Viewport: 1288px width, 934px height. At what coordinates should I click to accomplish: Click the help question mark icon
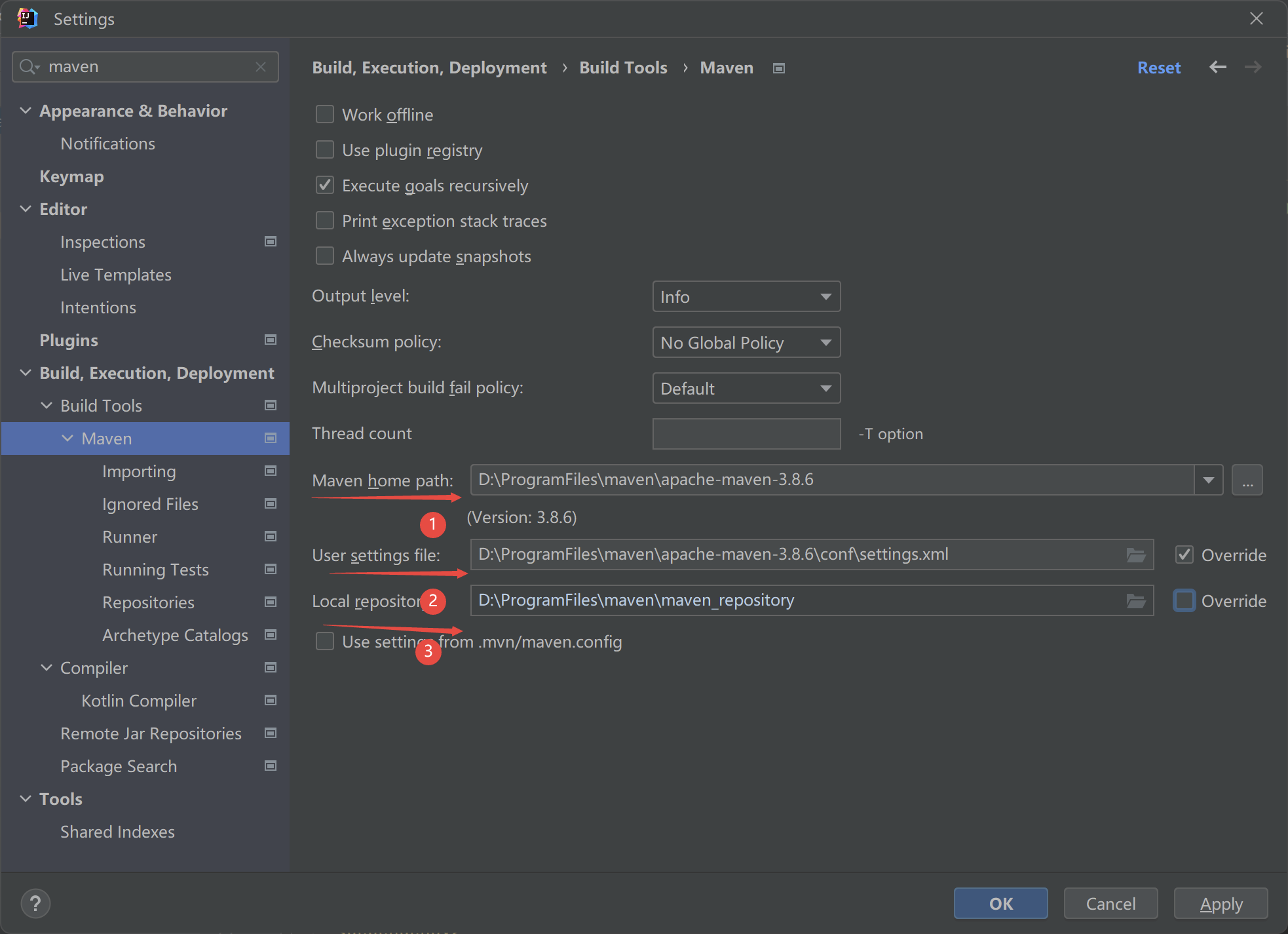(35, 903)
